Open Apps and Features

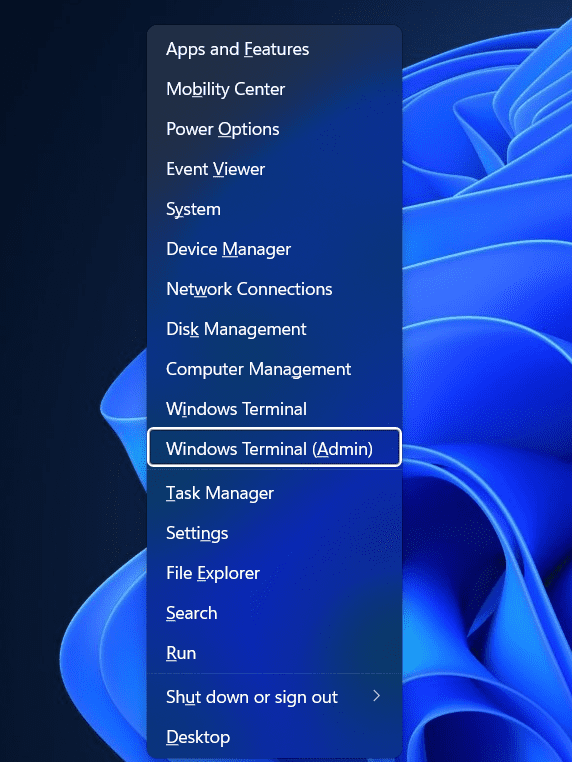tap(275, 49)
